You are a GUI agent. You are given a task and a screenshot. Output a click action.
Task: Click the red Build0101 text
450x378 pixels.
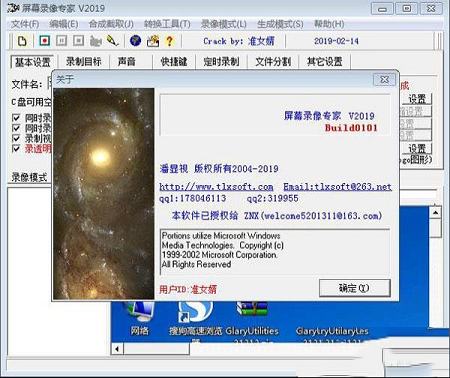pyautogui.click(x=351, y=128)
